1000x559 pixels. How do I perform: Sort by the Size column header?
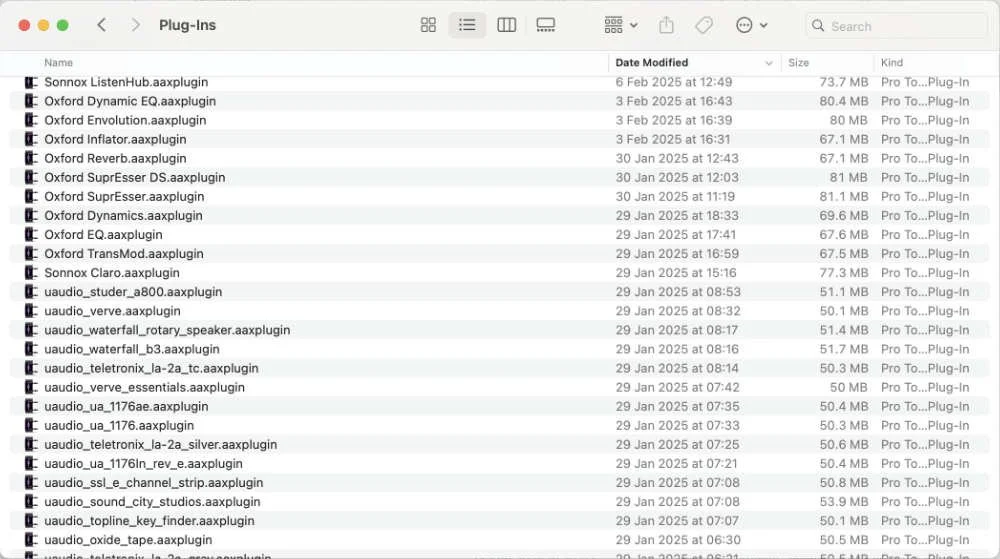[x=798, y=62]
